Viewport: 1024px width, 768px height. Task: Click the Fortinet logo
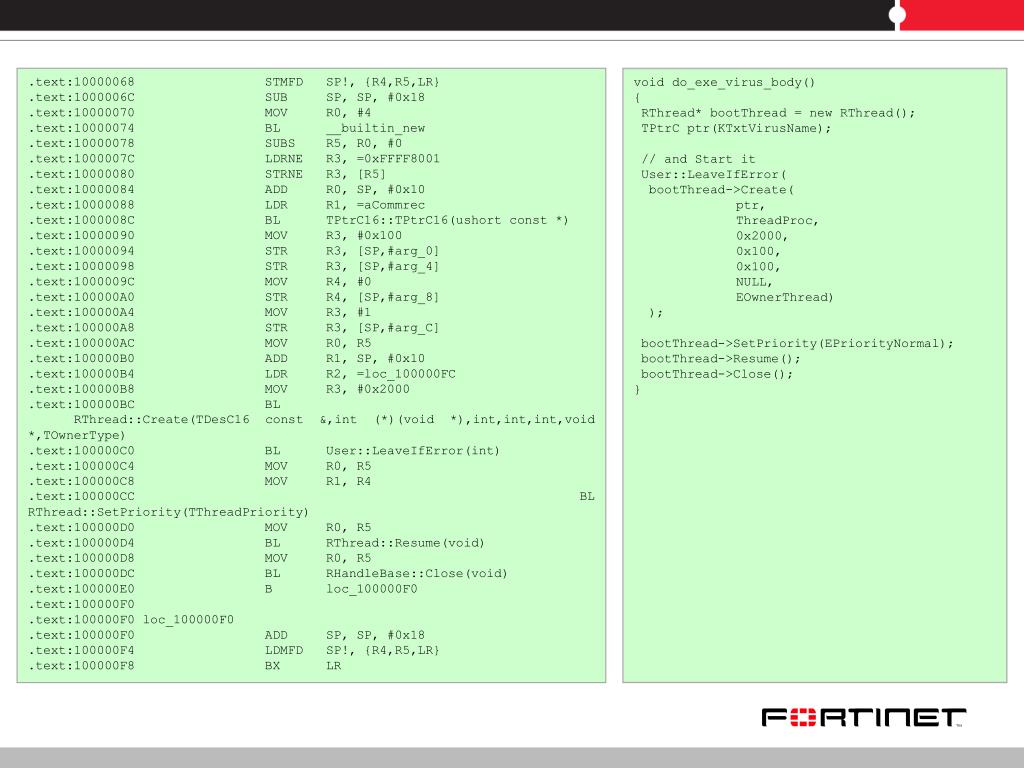click(864, 717)
